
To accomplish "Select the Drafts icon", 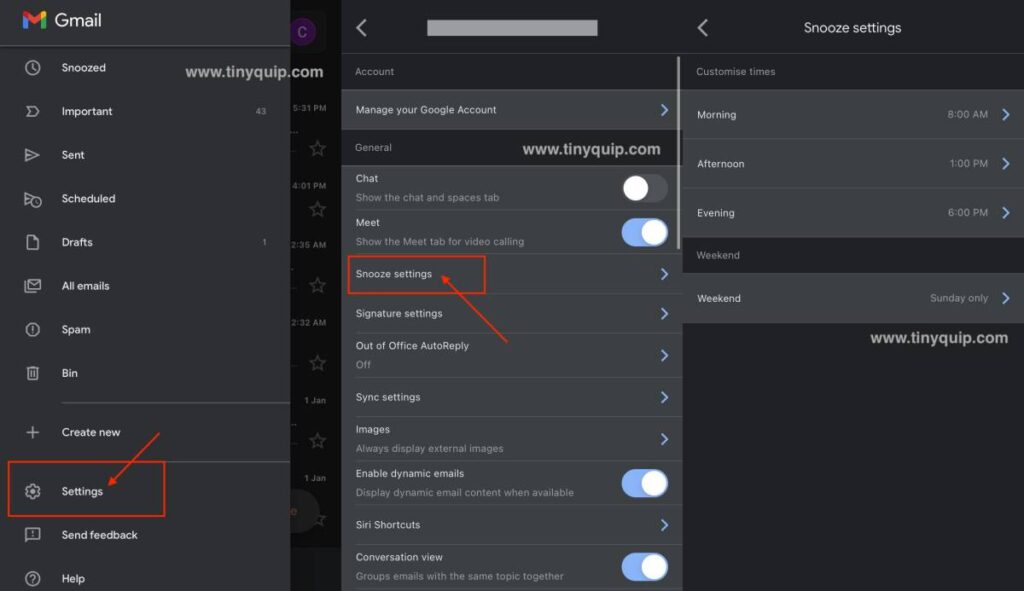I will [x=30, y=242].
